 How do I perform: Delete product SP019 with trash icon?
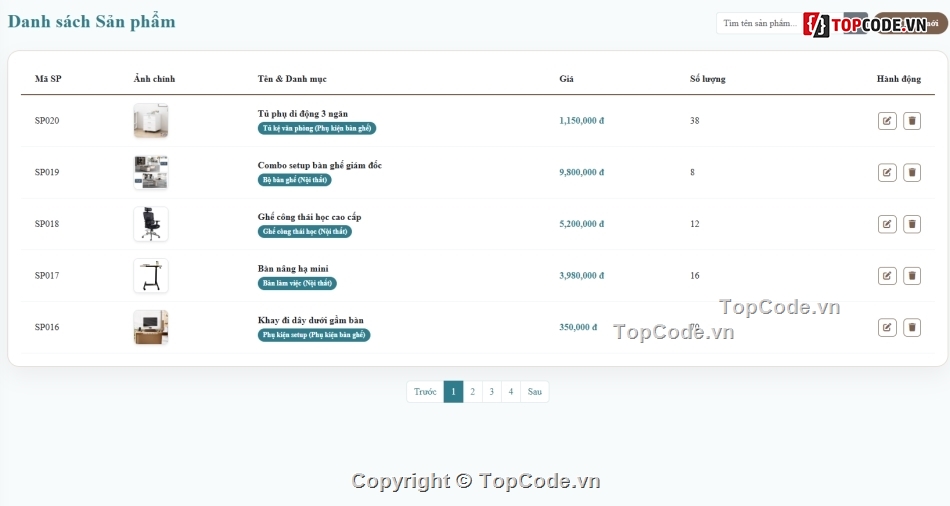tap(912, 172)
